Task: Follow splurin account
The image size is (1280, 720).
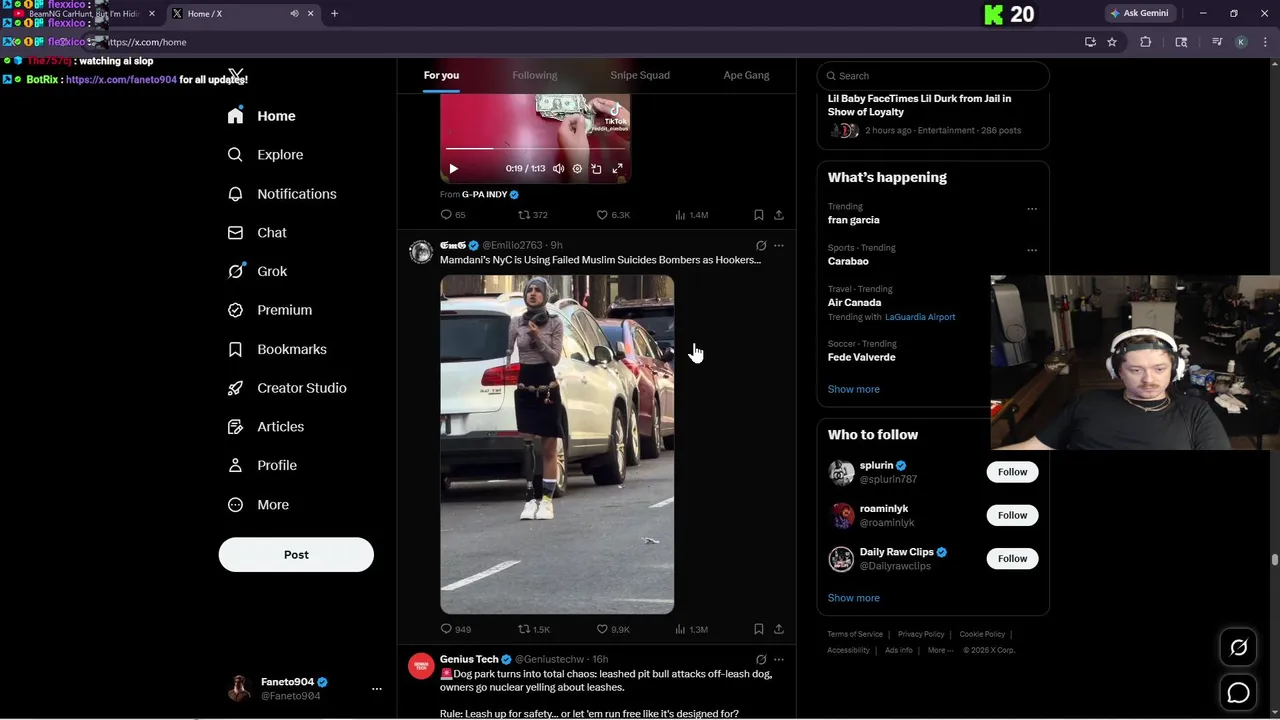Action: point(1012,472)
